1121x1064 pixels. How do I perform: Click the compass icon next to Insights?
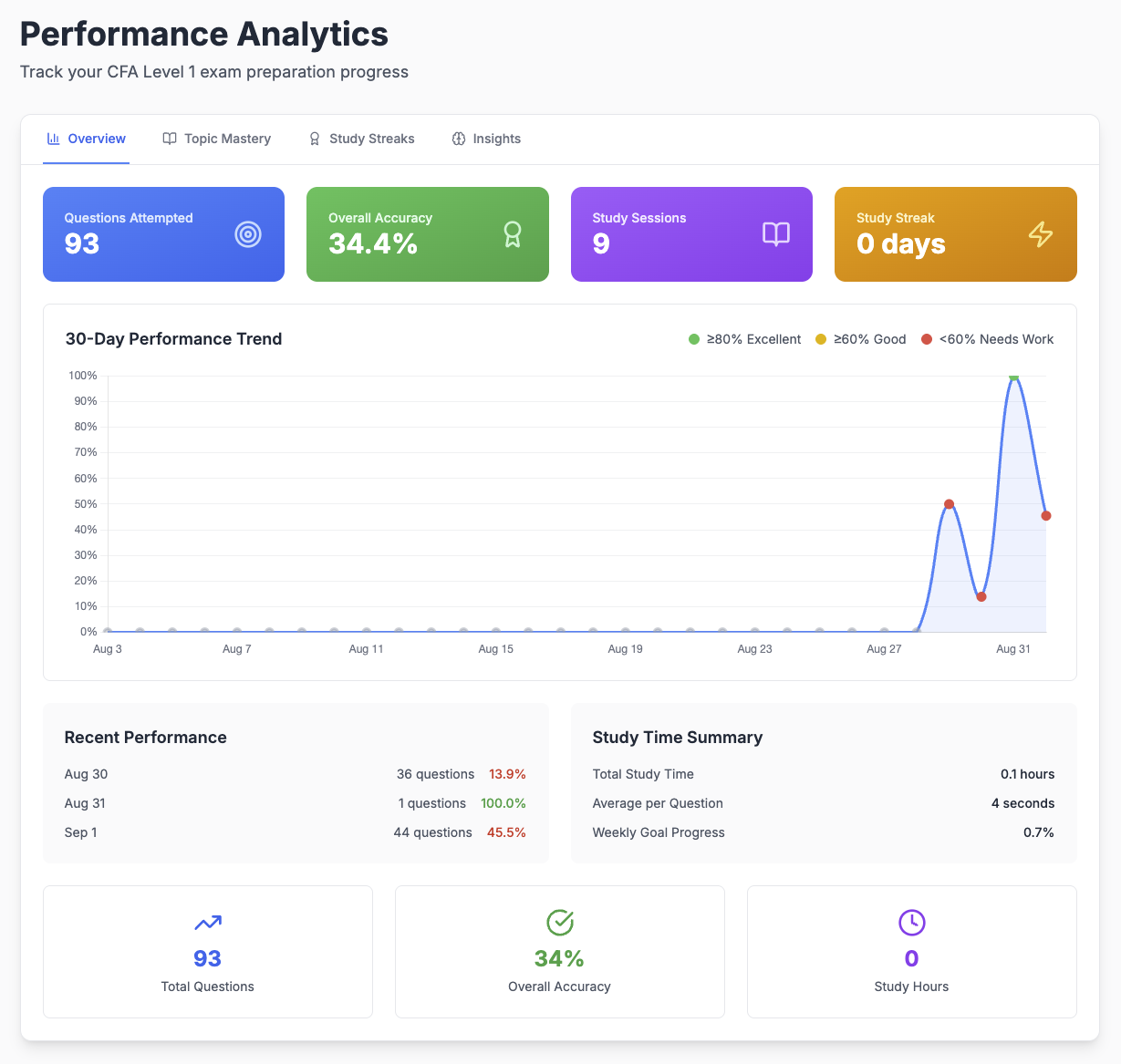[457, 139]
